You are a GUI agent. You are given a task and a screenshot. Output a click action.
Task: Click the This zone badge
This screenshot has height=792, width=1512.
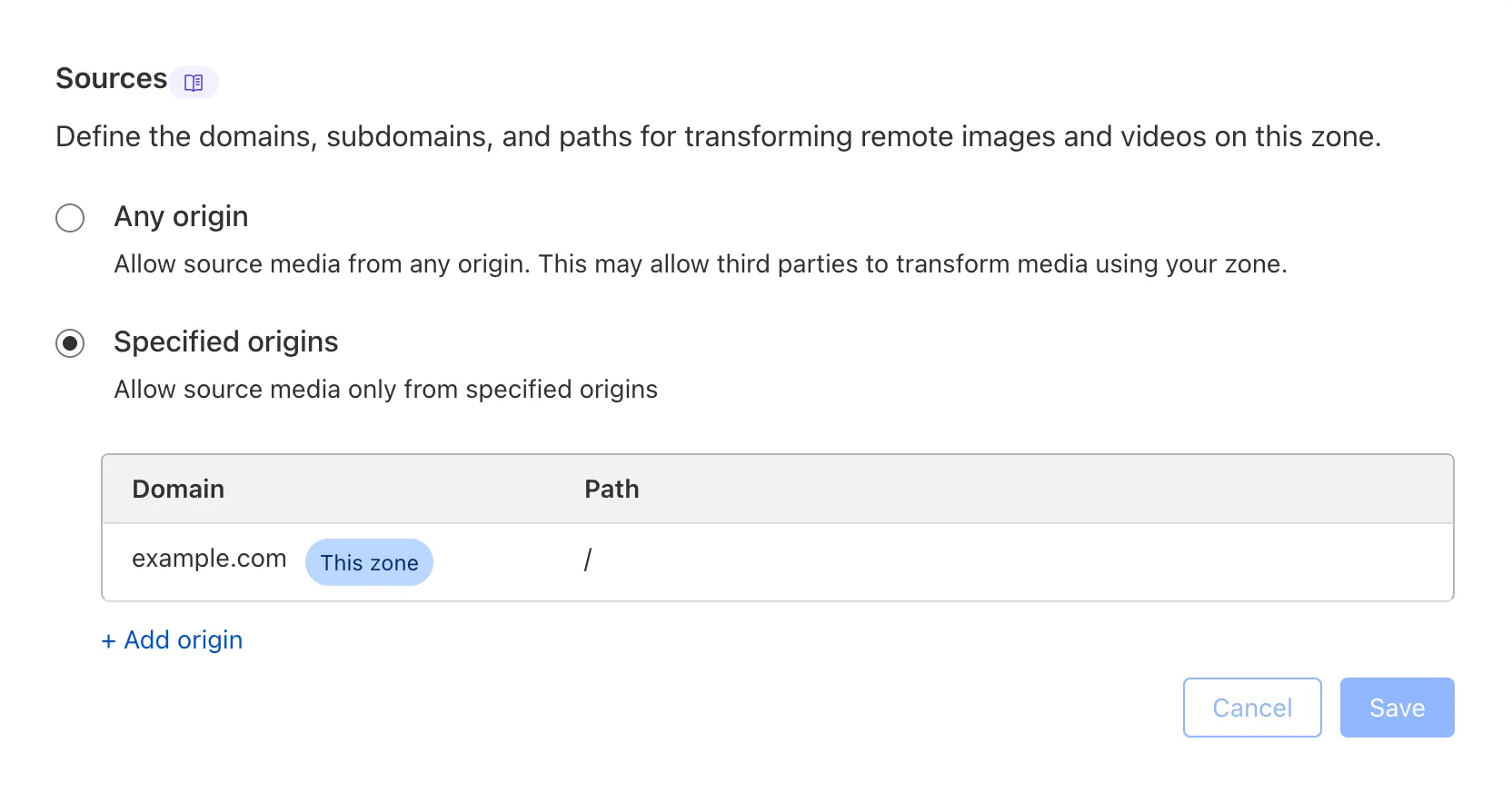tap(368, 561)
